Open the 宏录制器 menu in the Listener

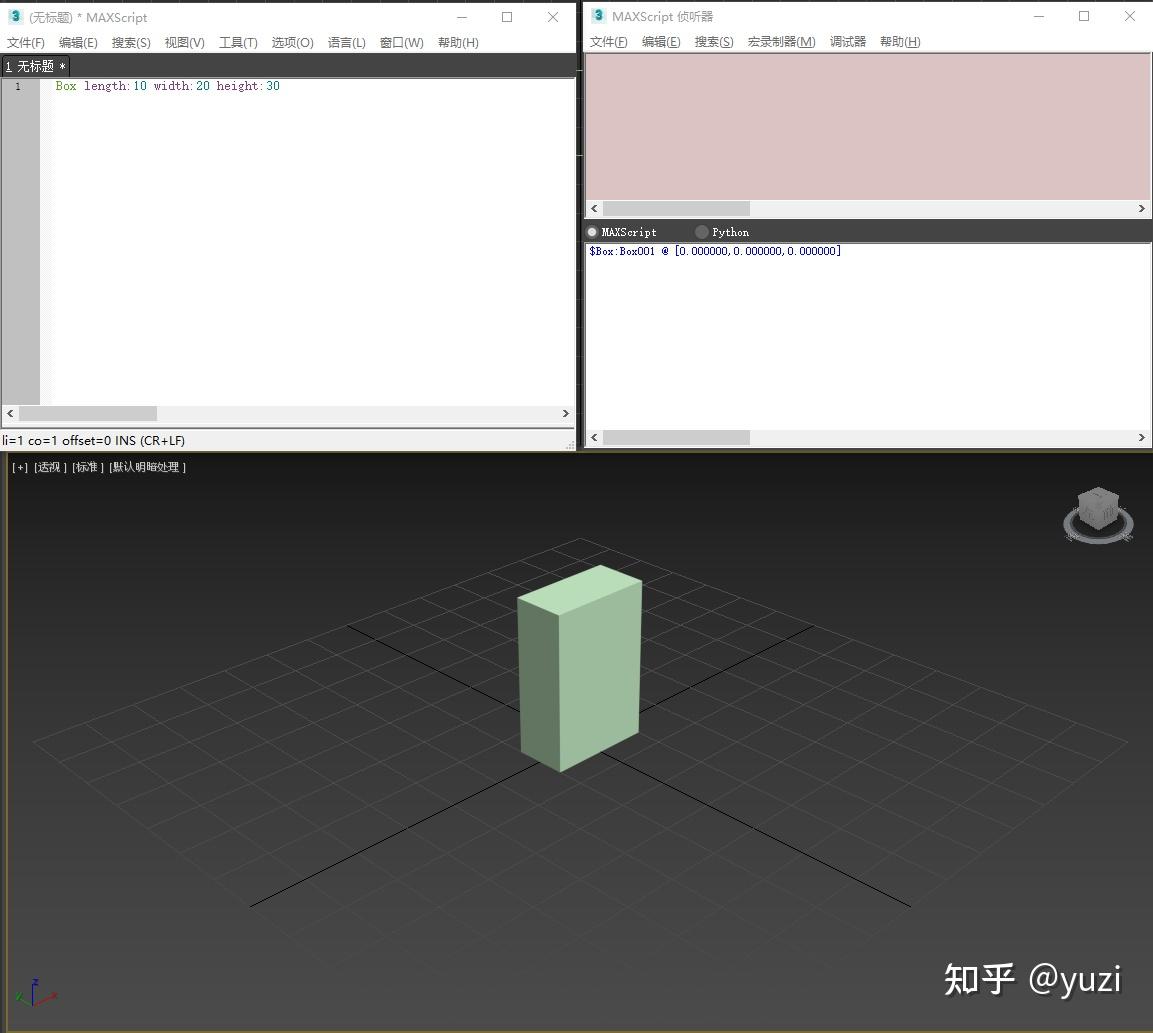[x=781, y=41]
